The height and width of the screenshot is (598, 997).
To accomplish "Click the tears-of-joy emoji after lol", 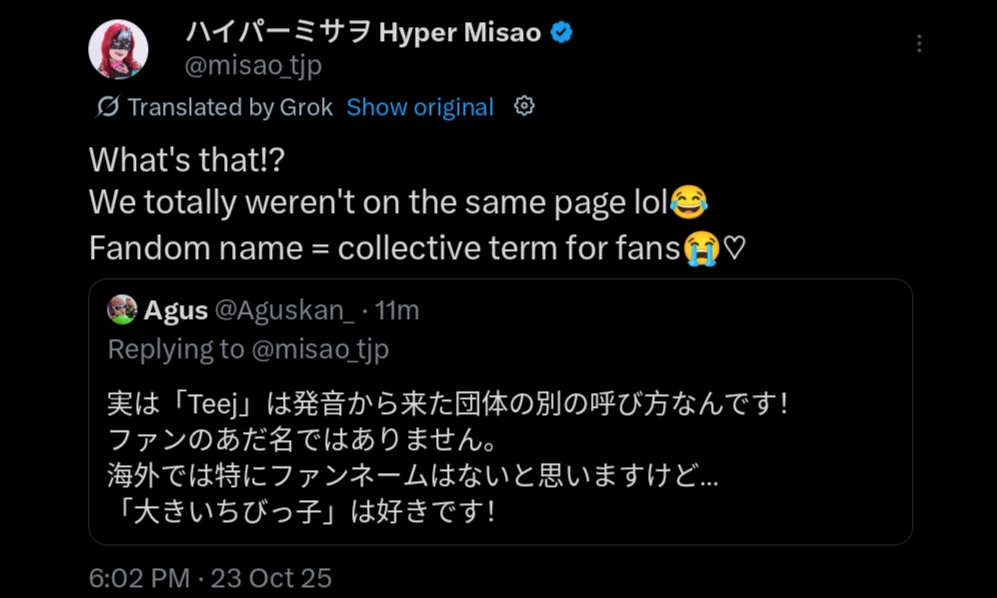I will 689,203.
